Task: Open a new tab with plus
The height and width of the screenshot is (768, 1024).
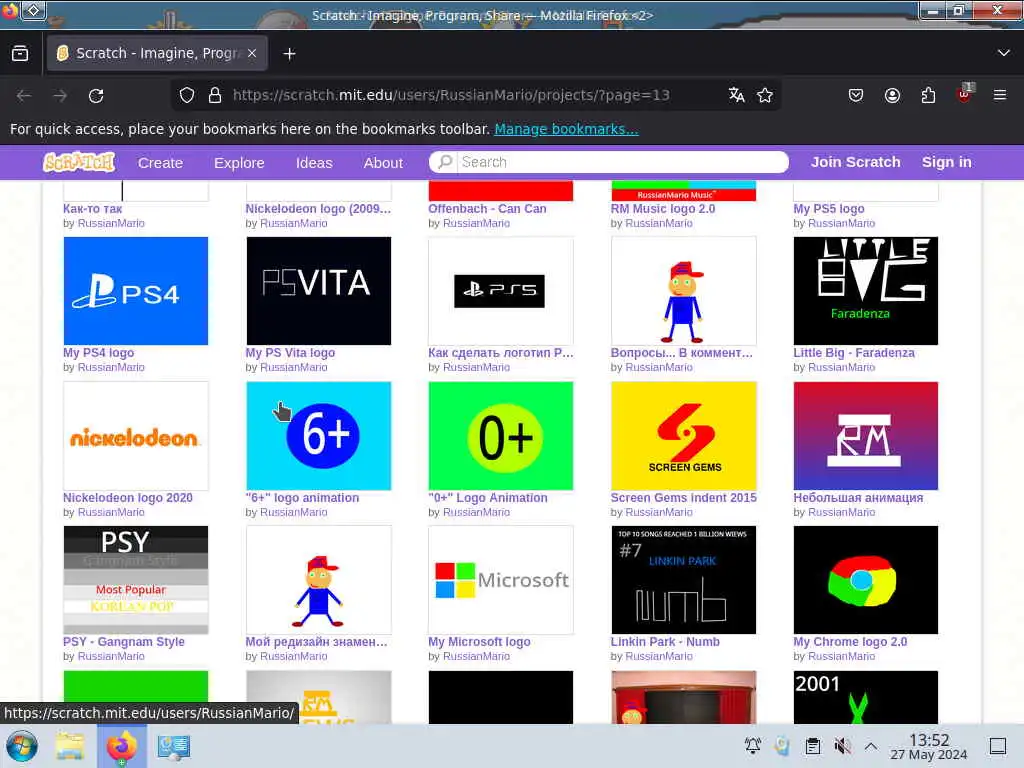Action: click(289, 54)
